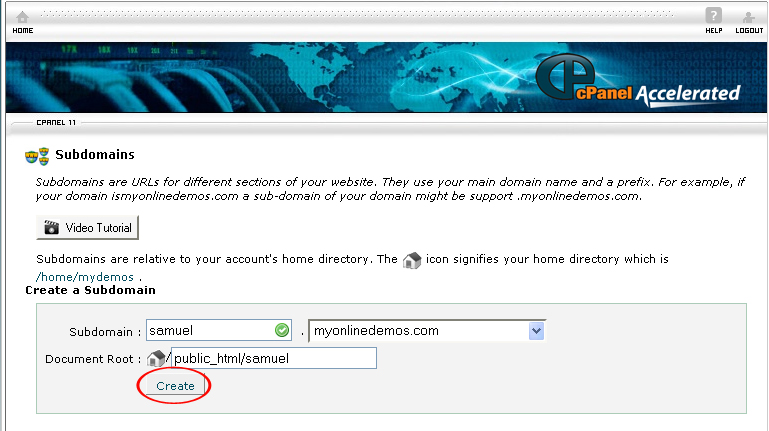Click the Create button
Screen dimensions: 769x431
[175, 386]
